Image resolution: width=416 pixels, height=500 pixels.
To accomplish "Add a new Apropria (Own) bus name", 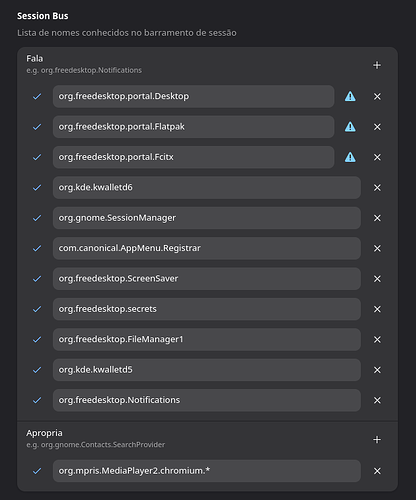I will click(x=377, y=440).
